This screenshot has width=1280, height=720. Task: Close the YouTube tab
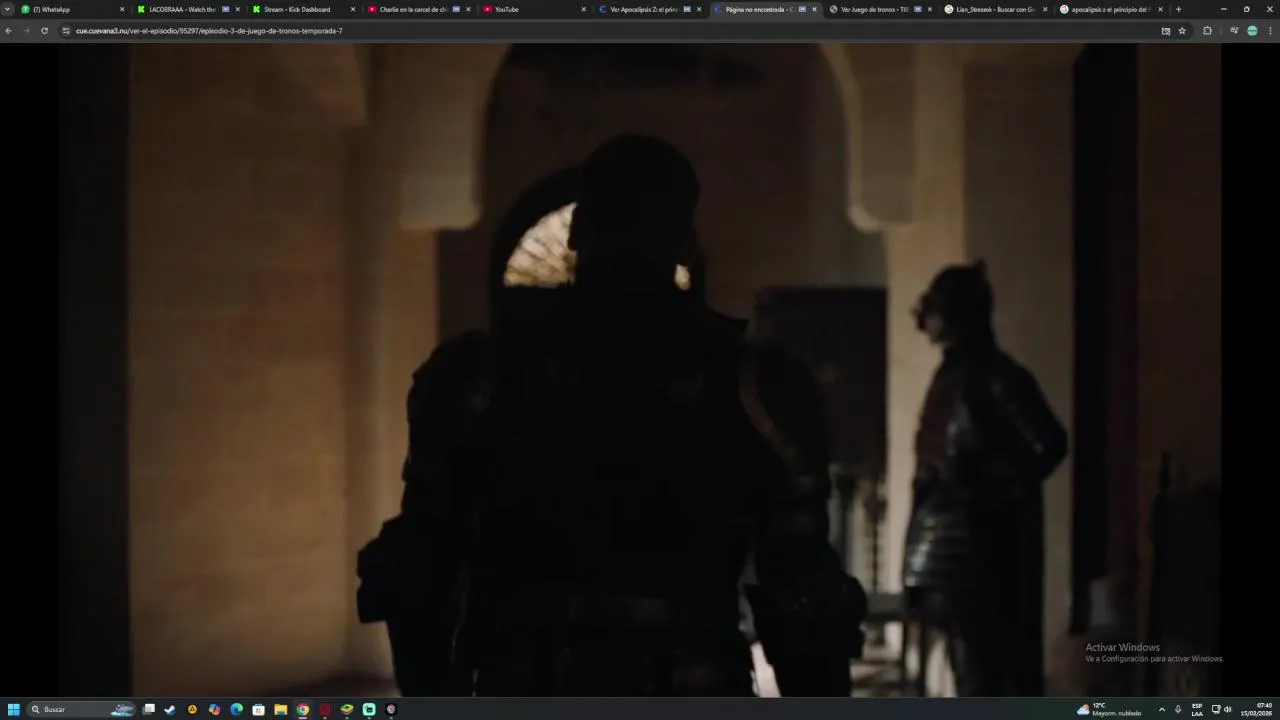tap(583, 9)
